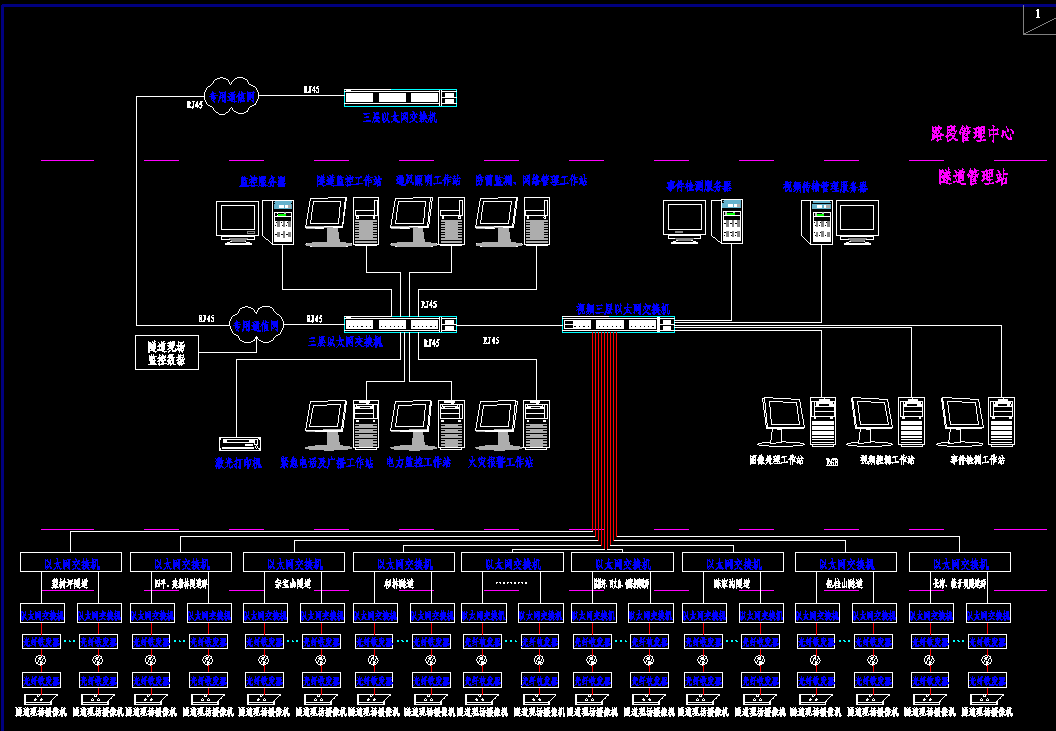Select the top 三层以太网交换机 switch device
1056x731 pixels.
coord(400,98)
